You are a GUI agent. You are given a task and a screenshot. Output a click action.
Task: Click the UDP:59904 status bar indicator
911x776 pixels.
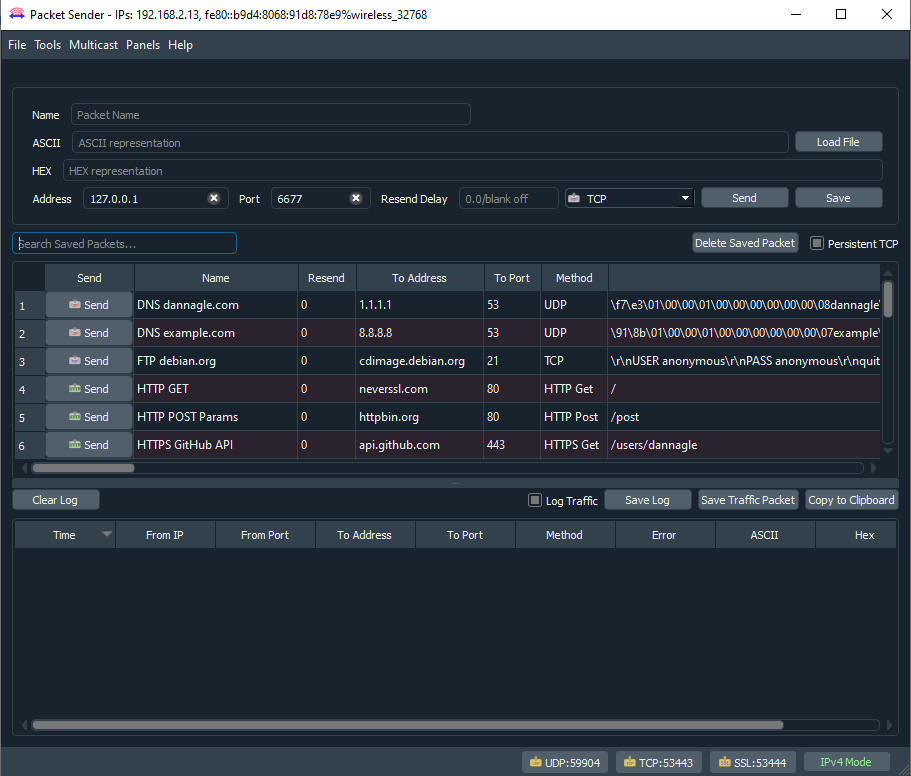(x=565, y=762)
